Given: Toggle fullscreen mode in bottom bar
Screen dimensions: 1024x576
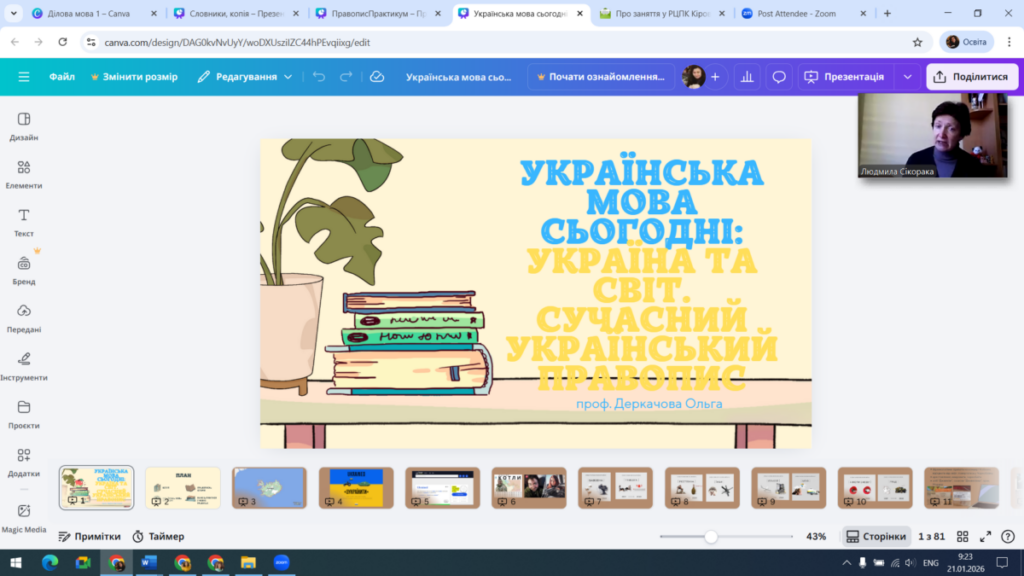Looking at the screenshot, I should [985, 537].
